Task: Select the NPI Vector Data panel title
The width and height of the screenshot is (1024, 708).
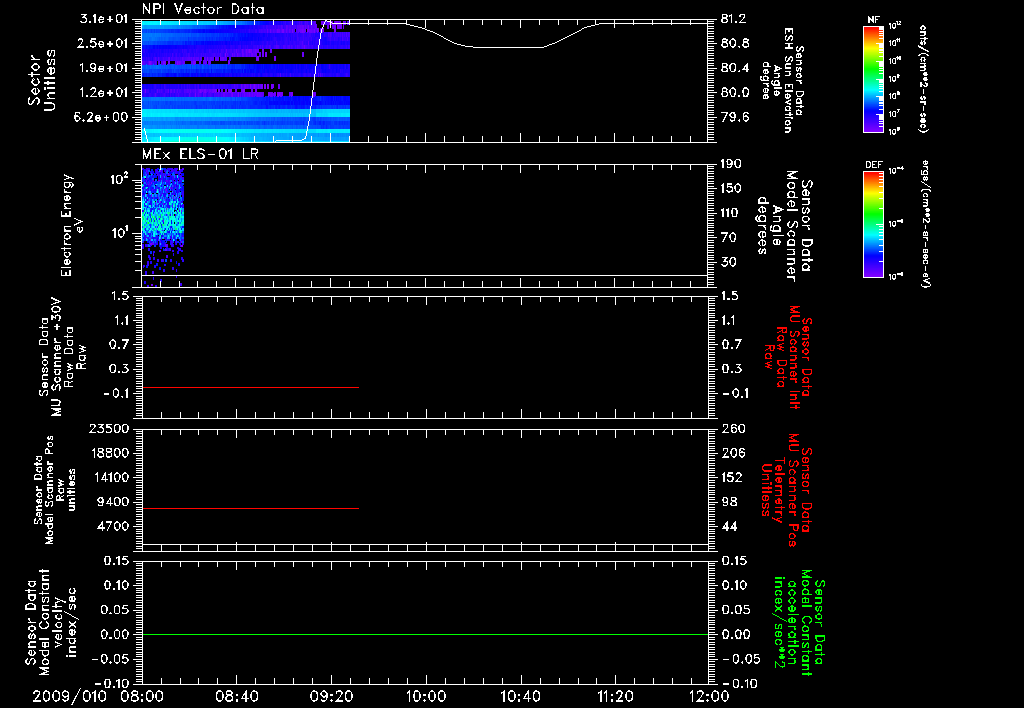Action: 203,9
